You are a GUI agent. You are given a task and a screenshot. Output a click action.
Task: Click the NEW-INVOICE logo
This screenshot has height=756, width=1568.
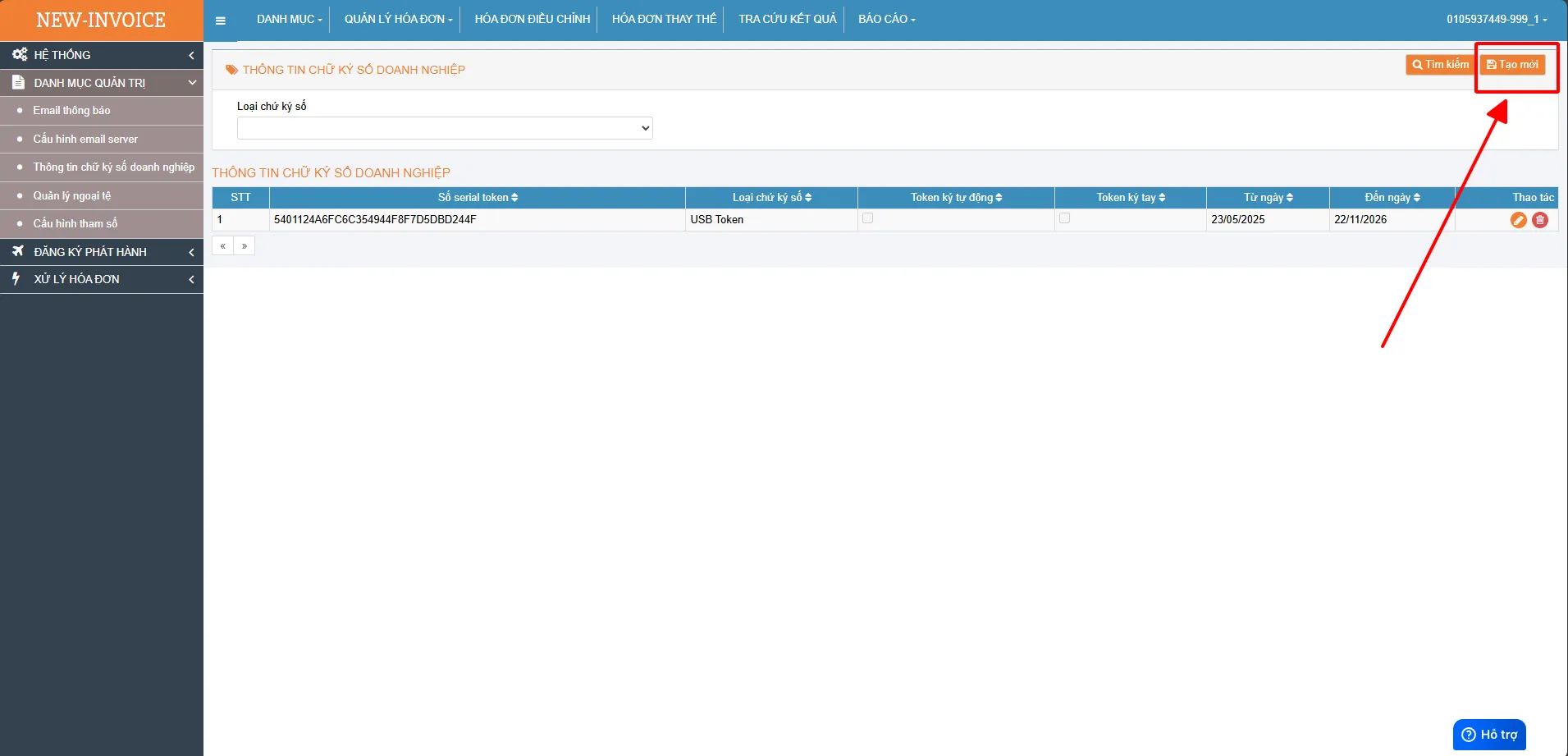(x=101, y=21)
